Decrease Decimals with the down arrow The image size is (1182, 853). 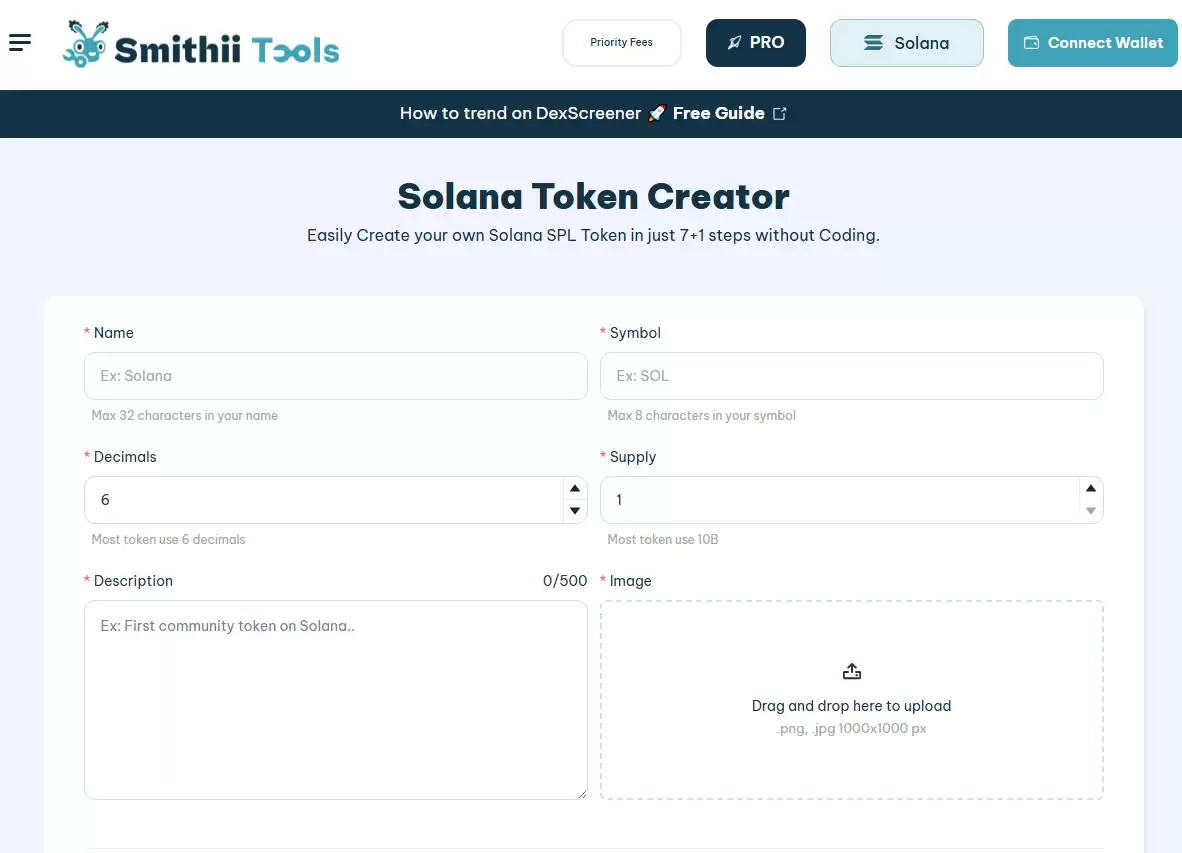(x=575, y=511)
